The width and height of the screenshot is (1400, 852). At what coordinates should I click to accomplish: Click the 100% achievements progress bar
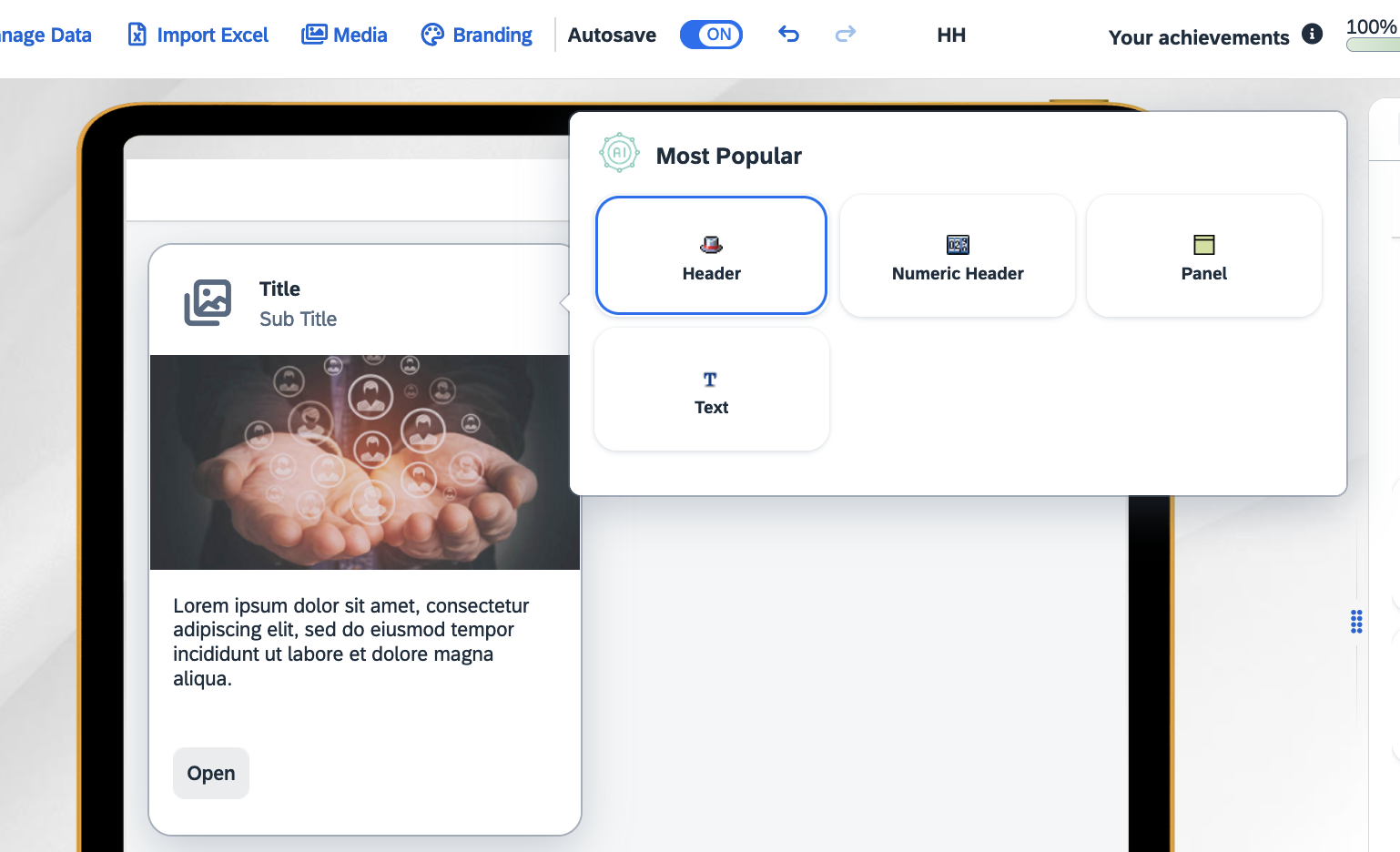[x=1373, y=45]
